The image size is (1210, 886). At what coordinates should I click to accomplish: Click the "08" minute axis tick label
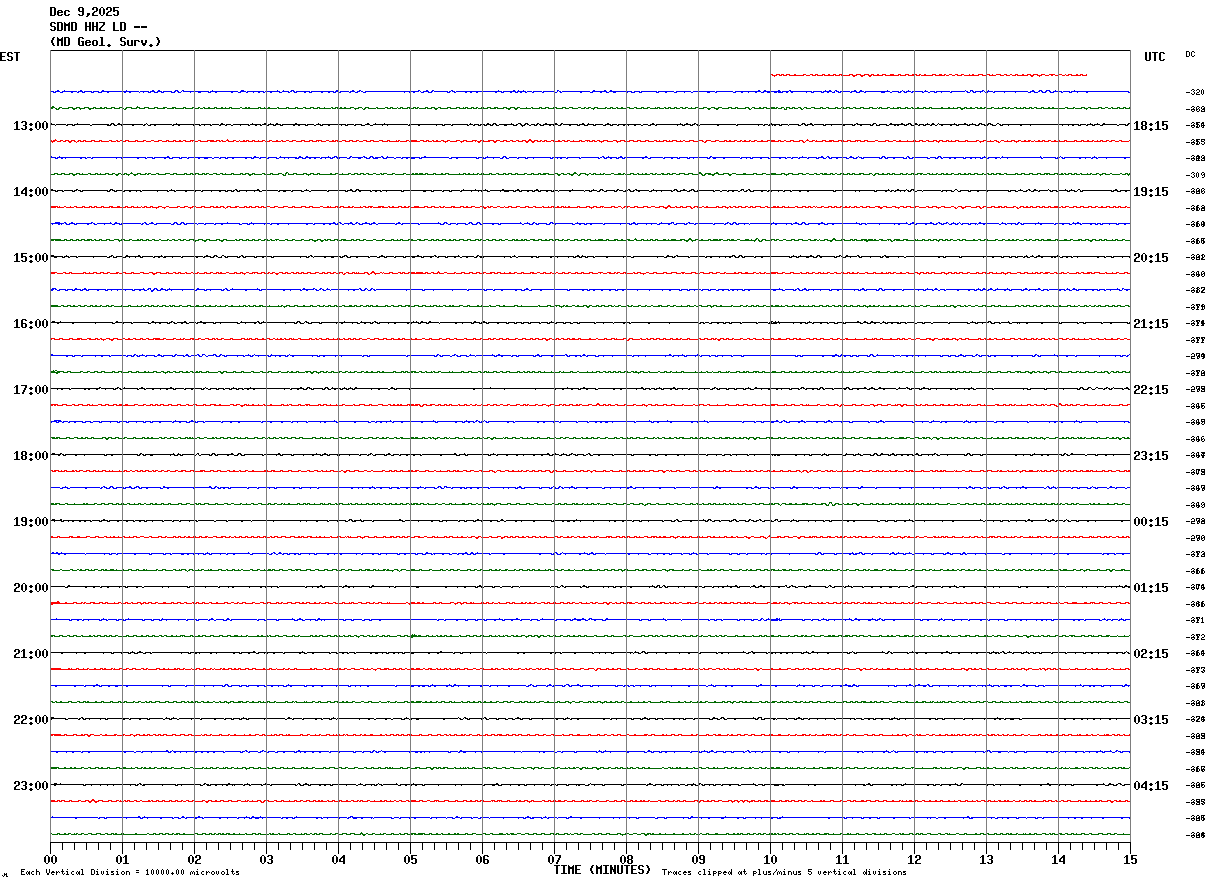point(627,860)
